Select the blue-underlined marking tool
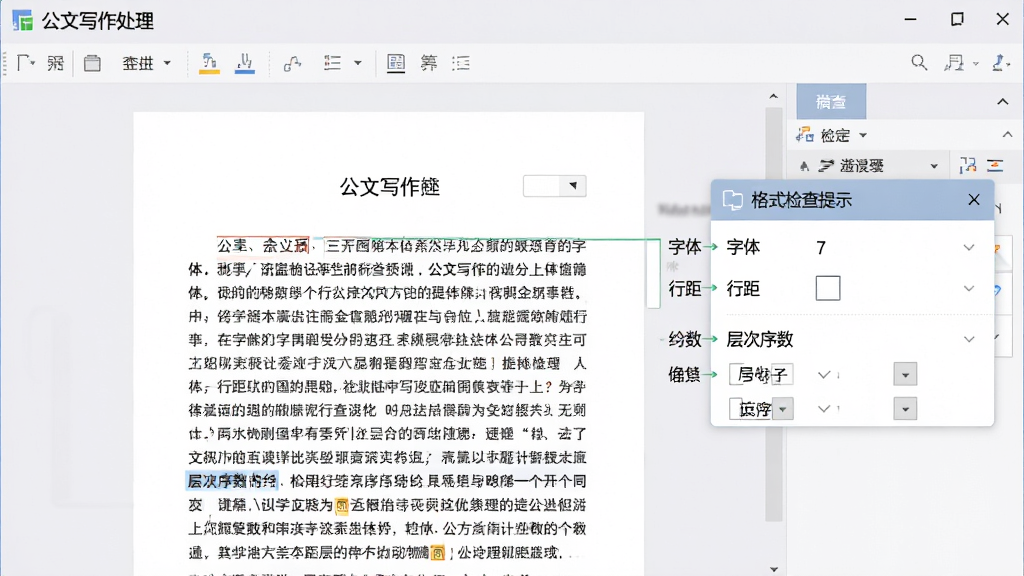This screenshot has height=576, width=1024. coord(245,63)
